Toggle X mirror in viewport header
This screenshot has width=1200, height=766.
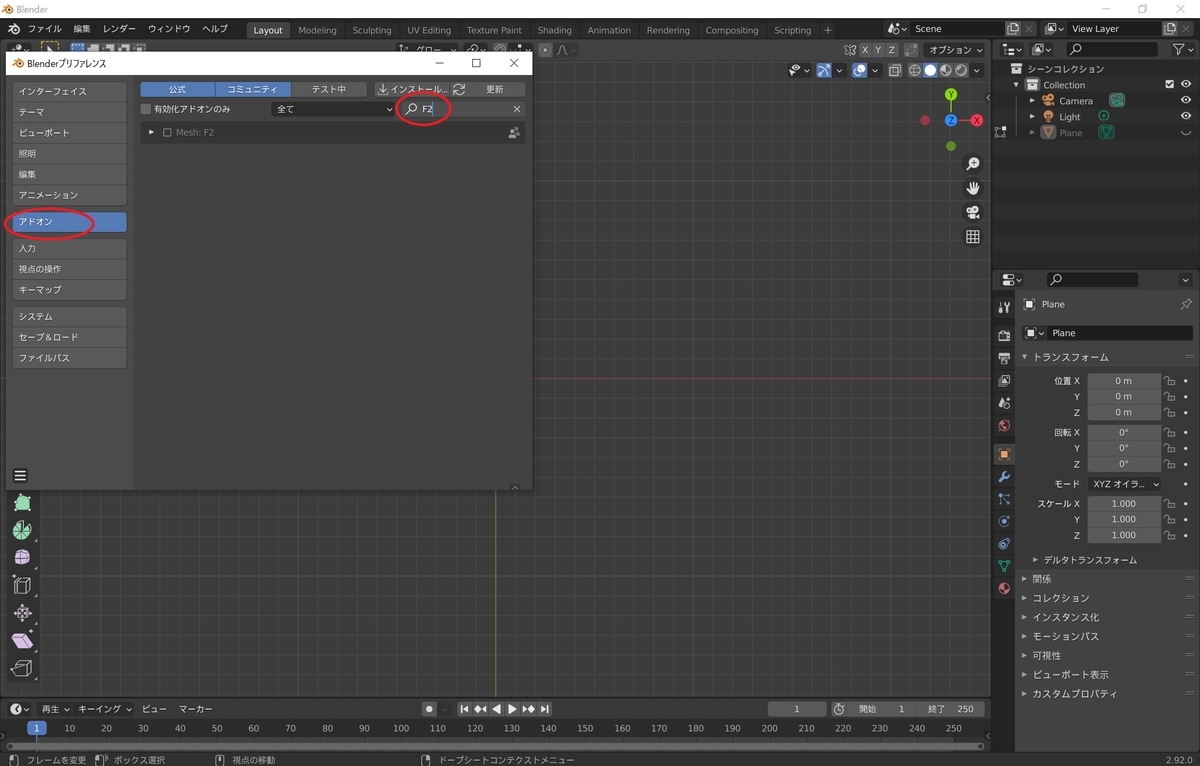coord(865,50)
